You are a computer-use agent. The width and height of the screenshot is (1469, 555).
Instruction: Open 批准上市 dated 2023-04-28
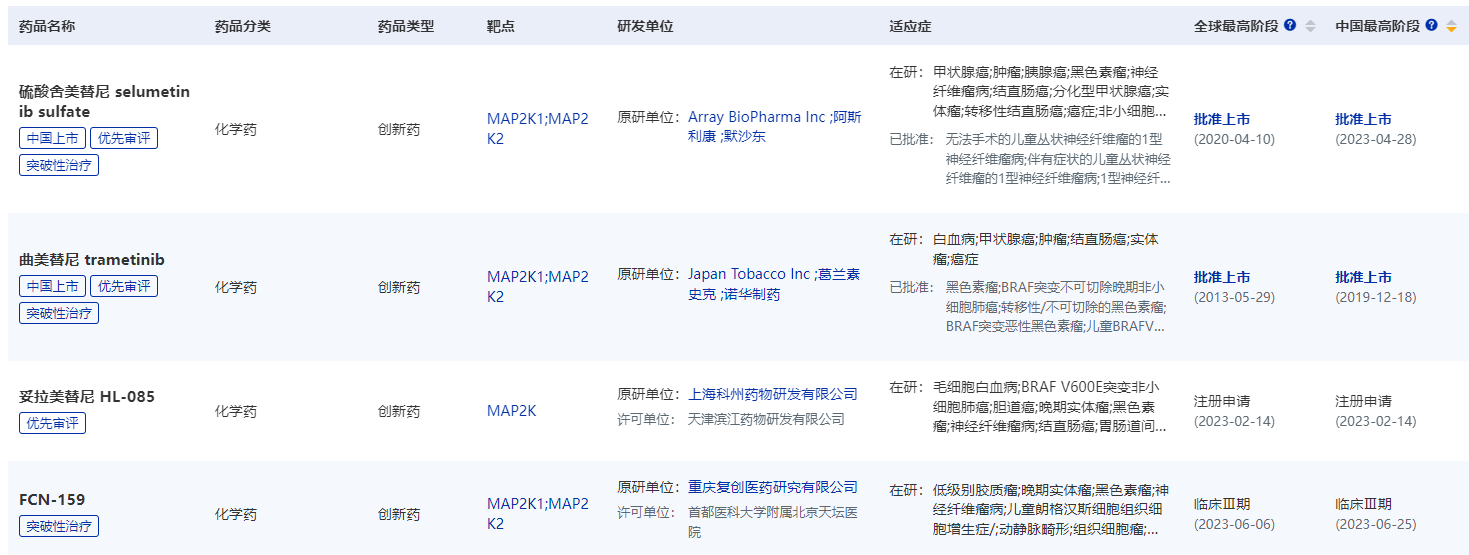(1363, 119)
